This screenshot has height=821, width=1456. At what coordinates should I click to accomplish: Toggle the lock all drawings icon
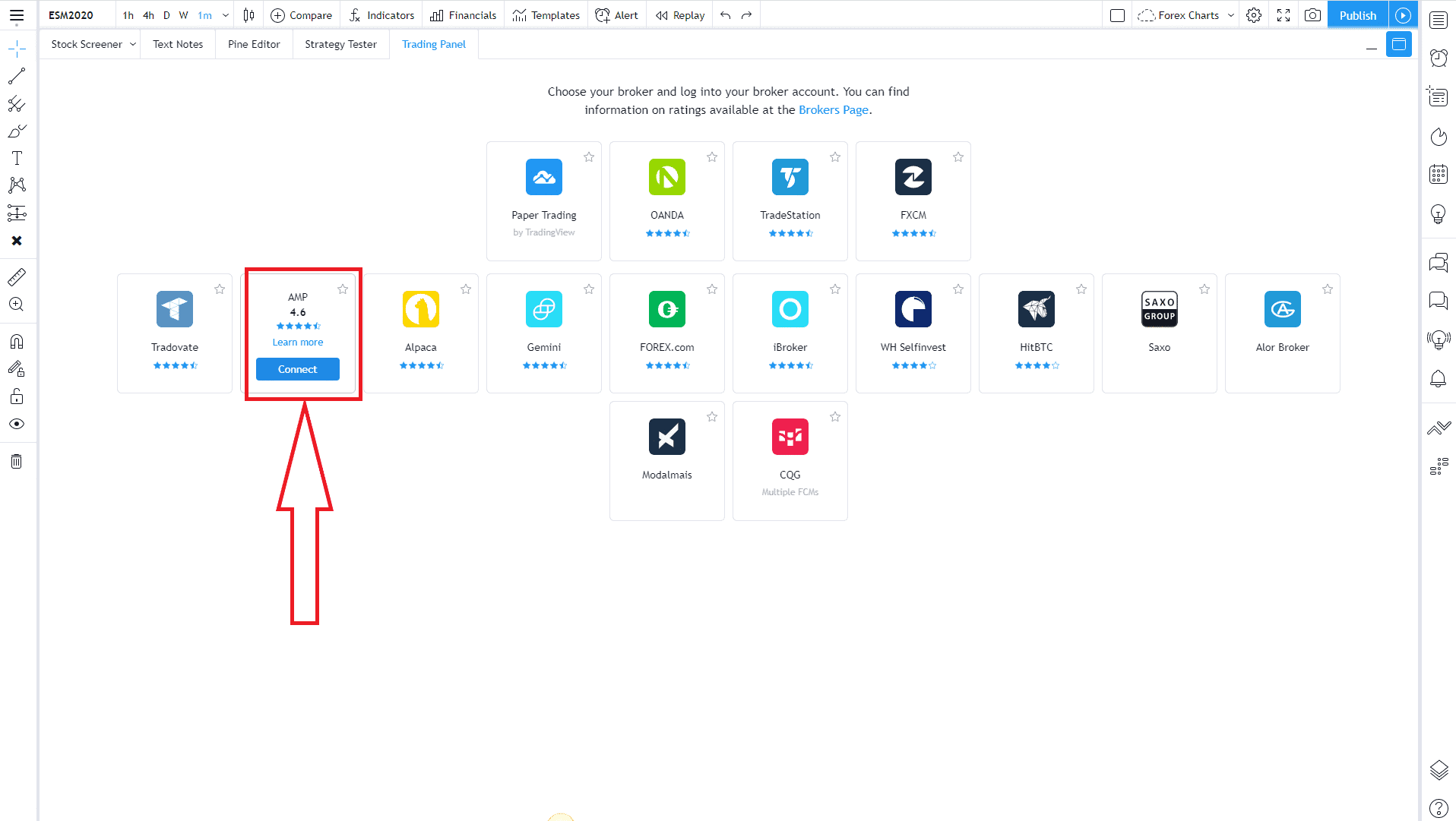(x=17, y=396)
